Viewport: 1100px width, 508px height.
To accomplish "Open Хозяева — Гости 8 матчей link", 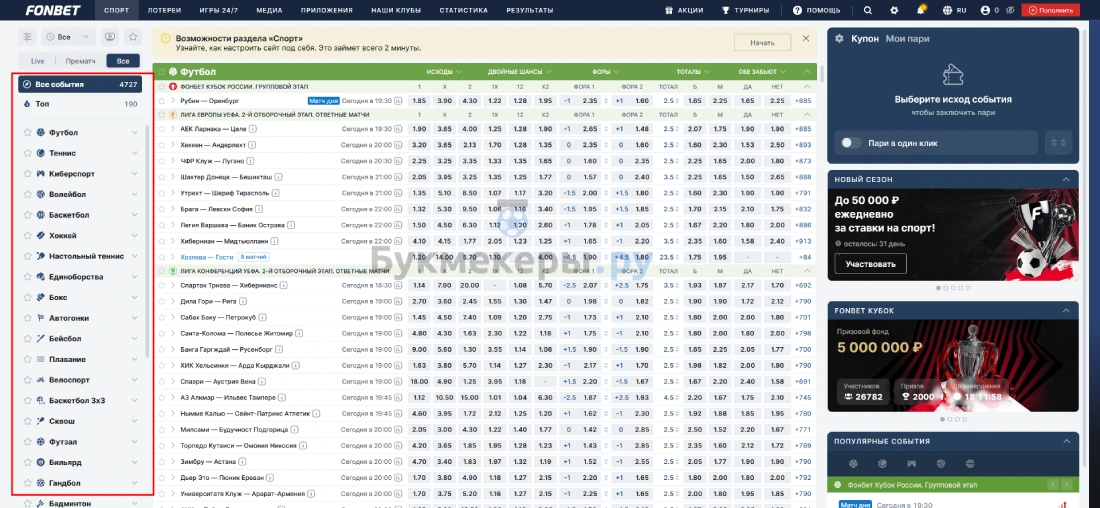I will pos(224,257).
